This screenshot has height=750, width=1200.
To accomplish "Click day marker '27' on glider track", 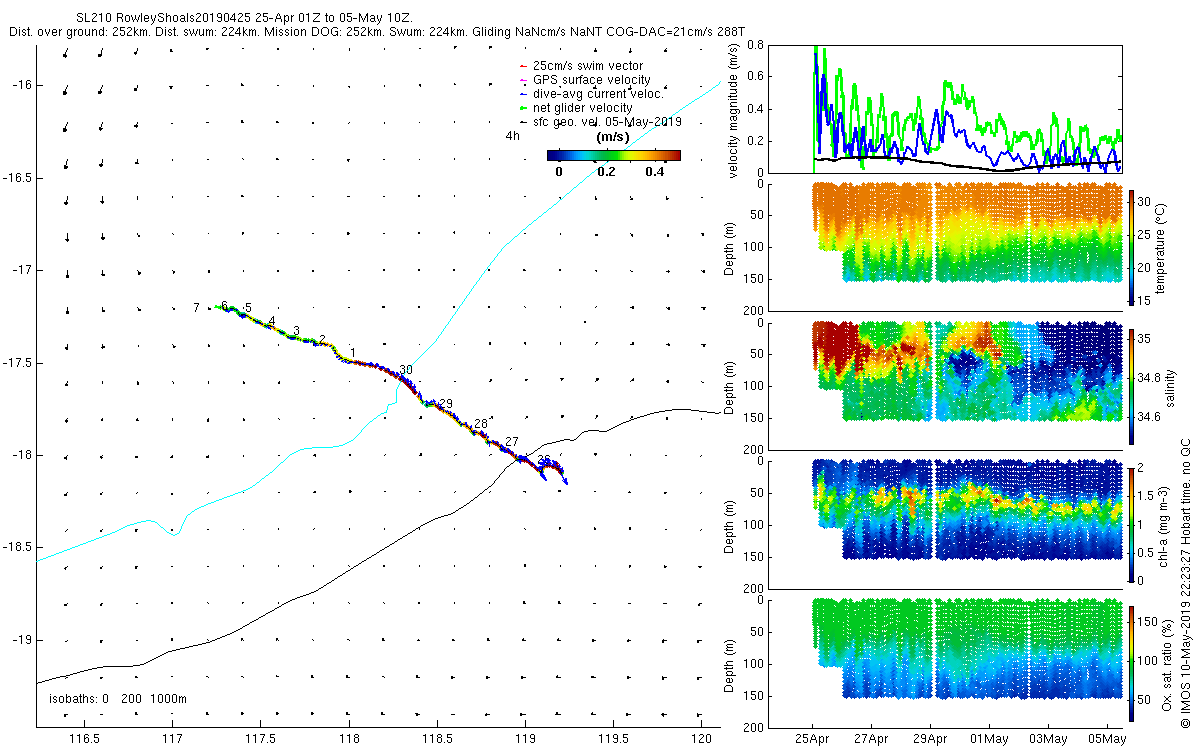I will pyautogui.click(x=512, y=441).
